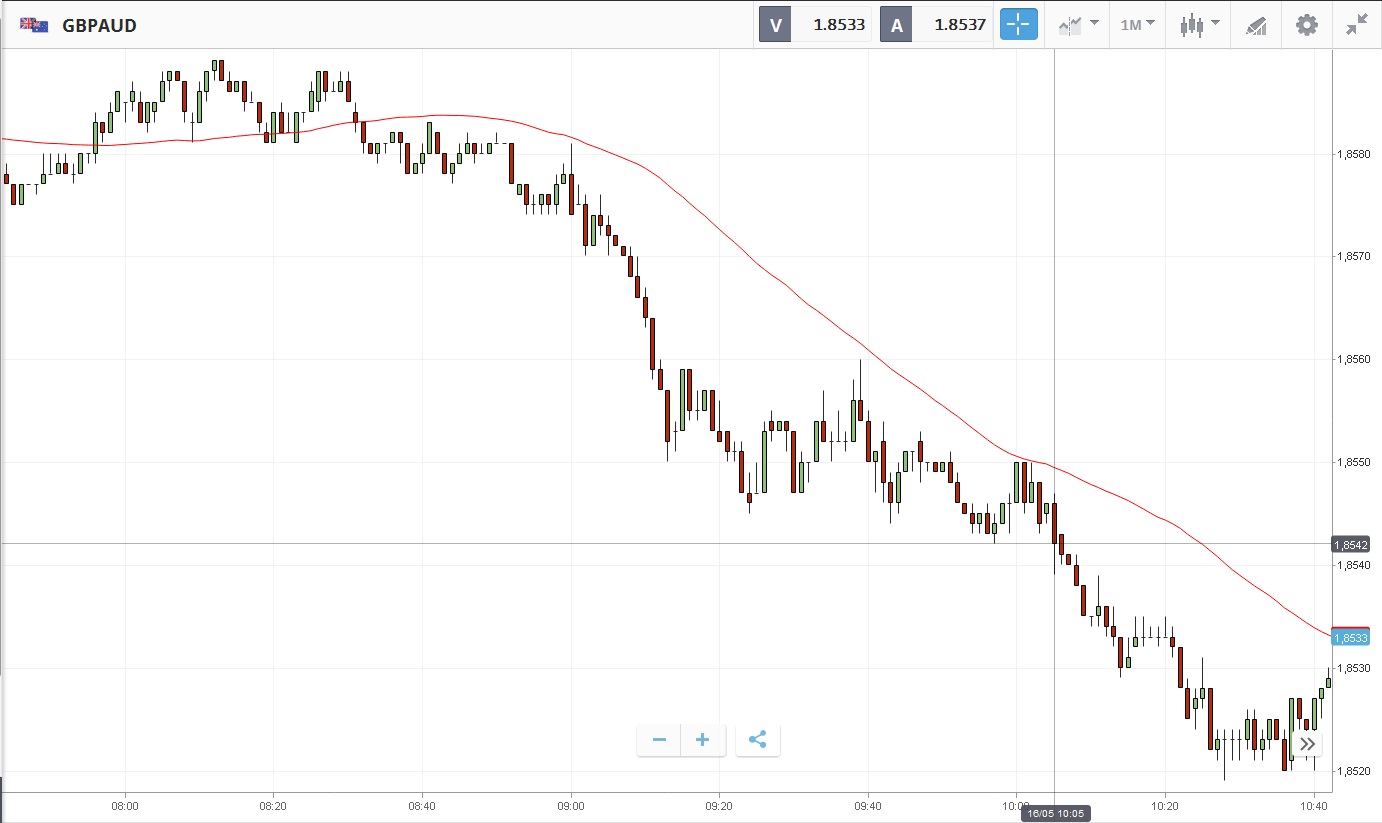Click the 09:00 time axis label

(571, 805)
